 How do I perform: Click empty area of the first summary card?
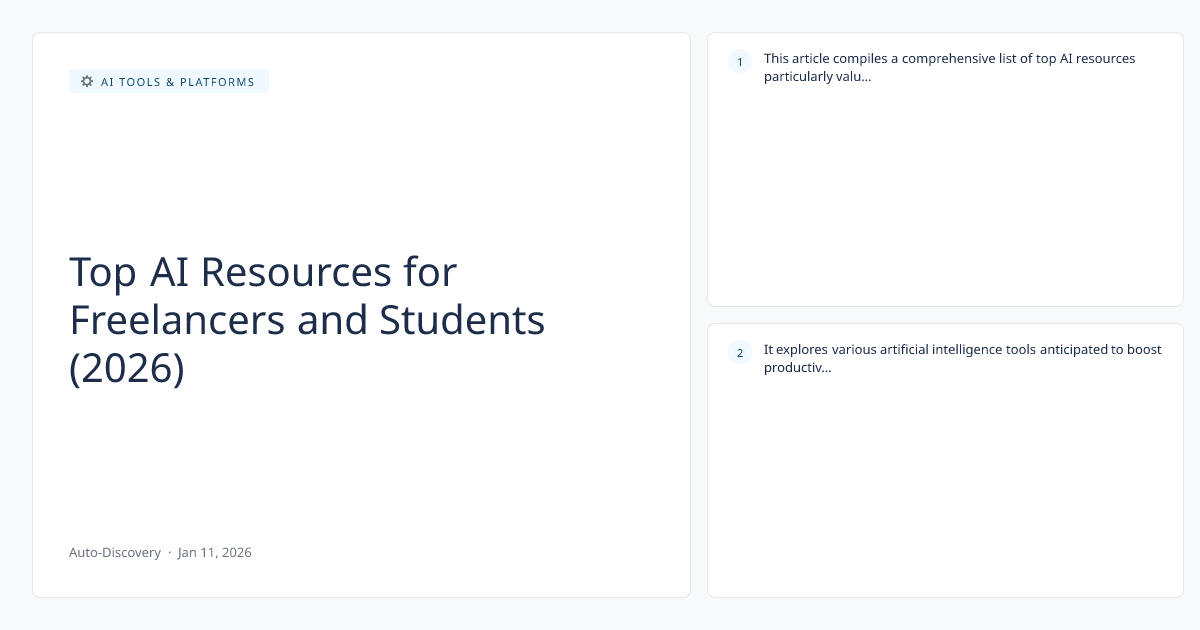[945, 200]
